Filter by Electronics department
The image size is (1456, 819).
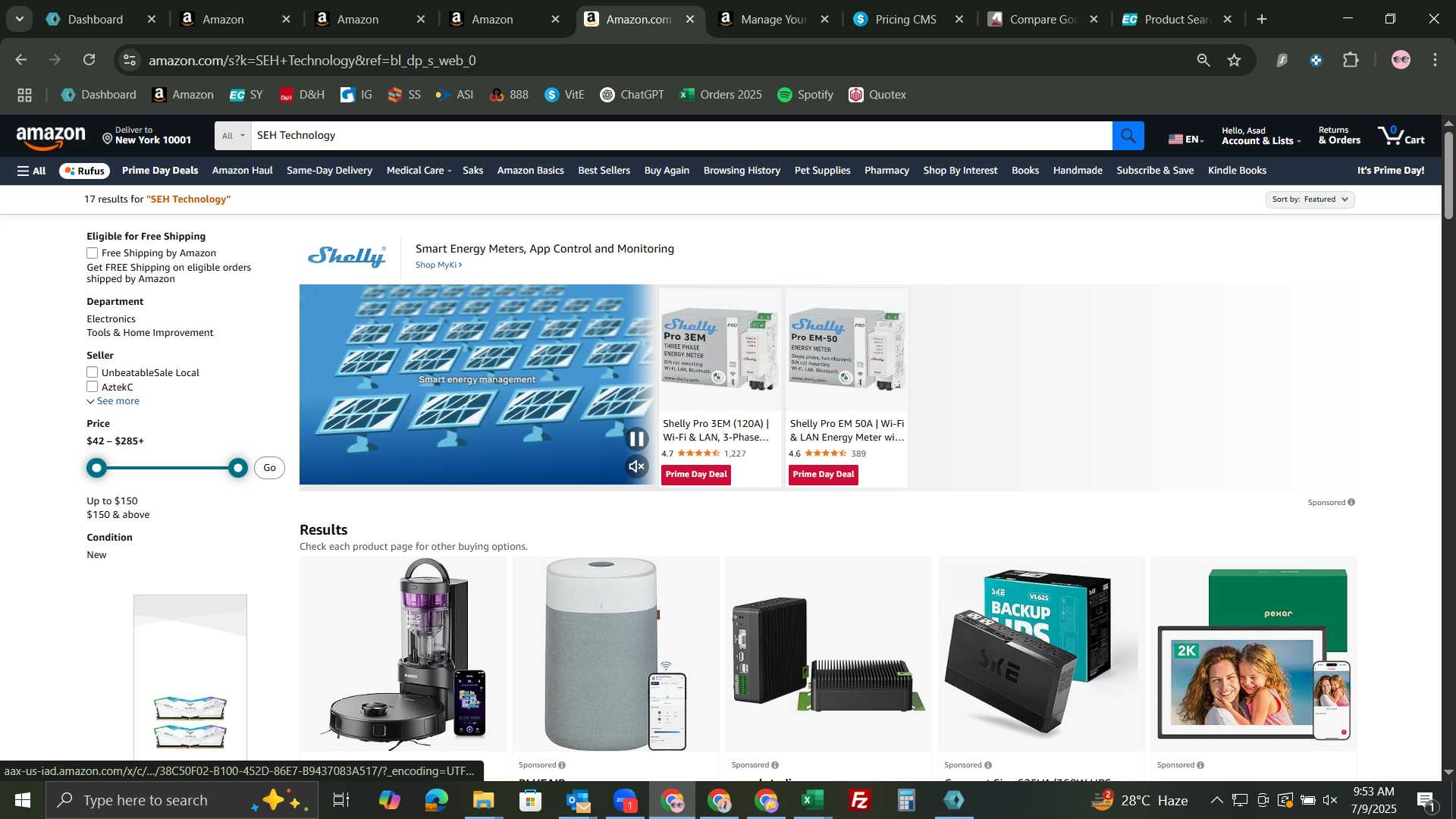(111, 319)
